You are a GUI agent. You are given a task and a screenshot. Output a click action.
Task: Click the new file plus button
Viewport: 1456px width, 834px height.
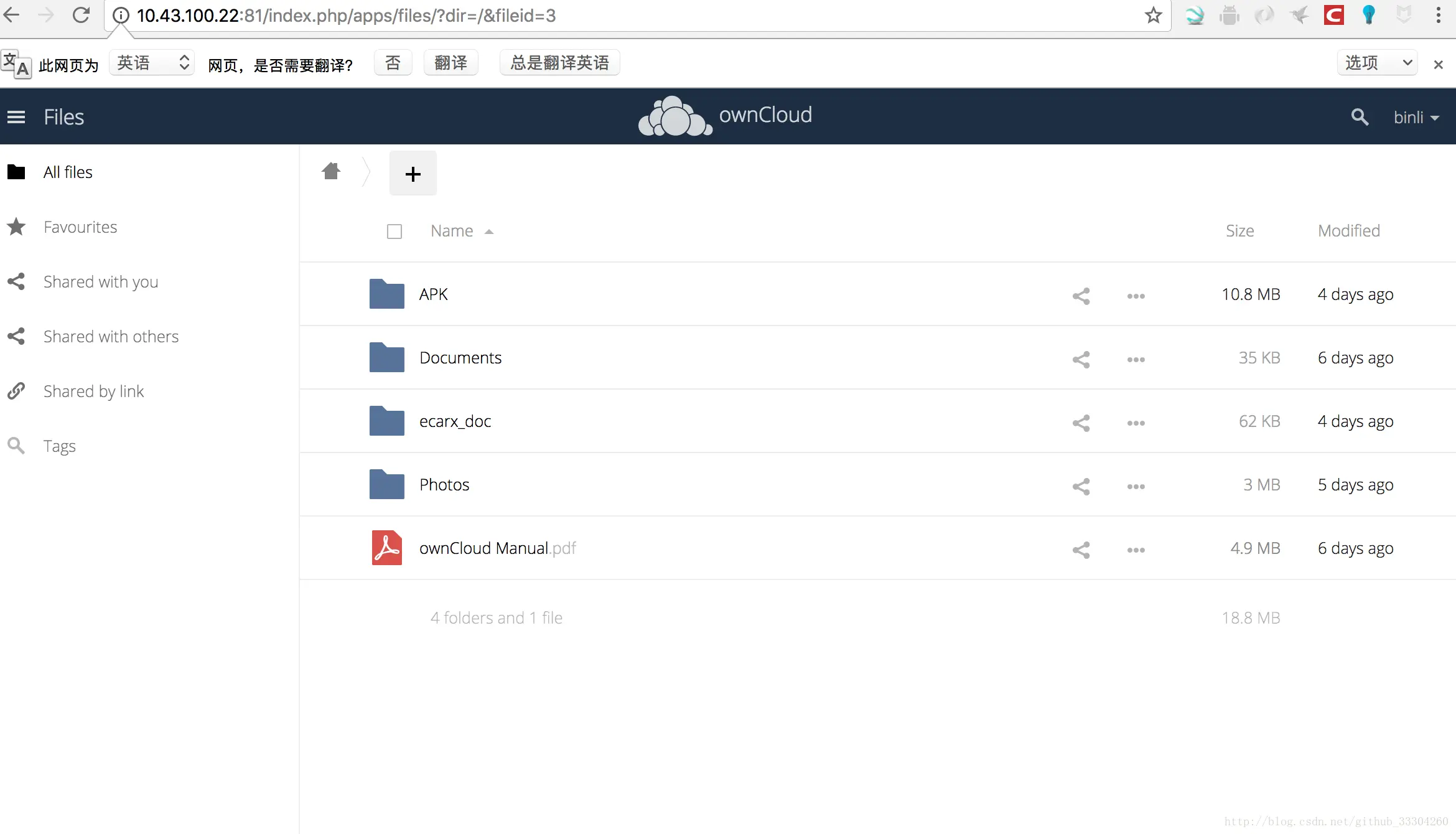(413, 174)
